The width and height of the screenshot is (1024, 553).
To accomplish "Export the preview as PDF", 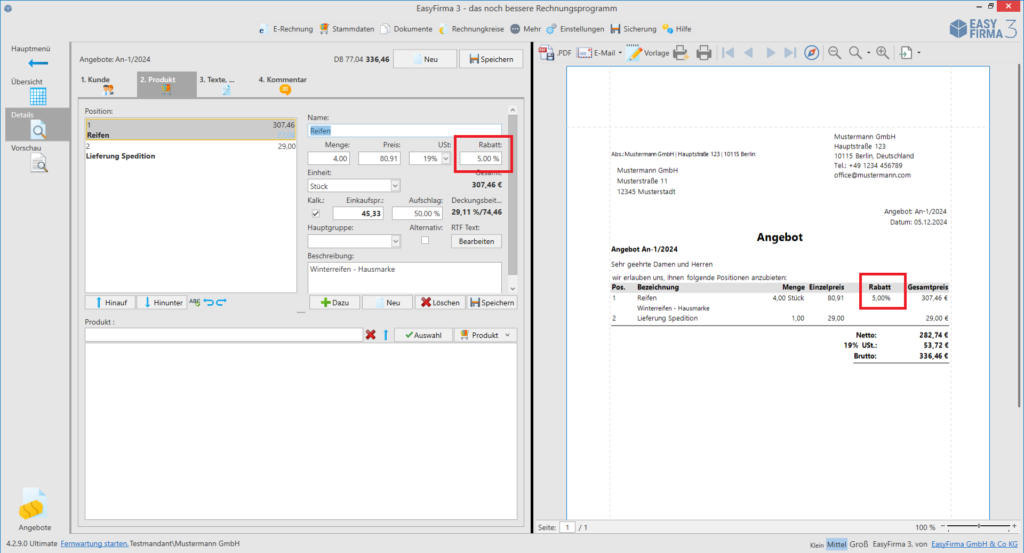I will click(554, 53).
